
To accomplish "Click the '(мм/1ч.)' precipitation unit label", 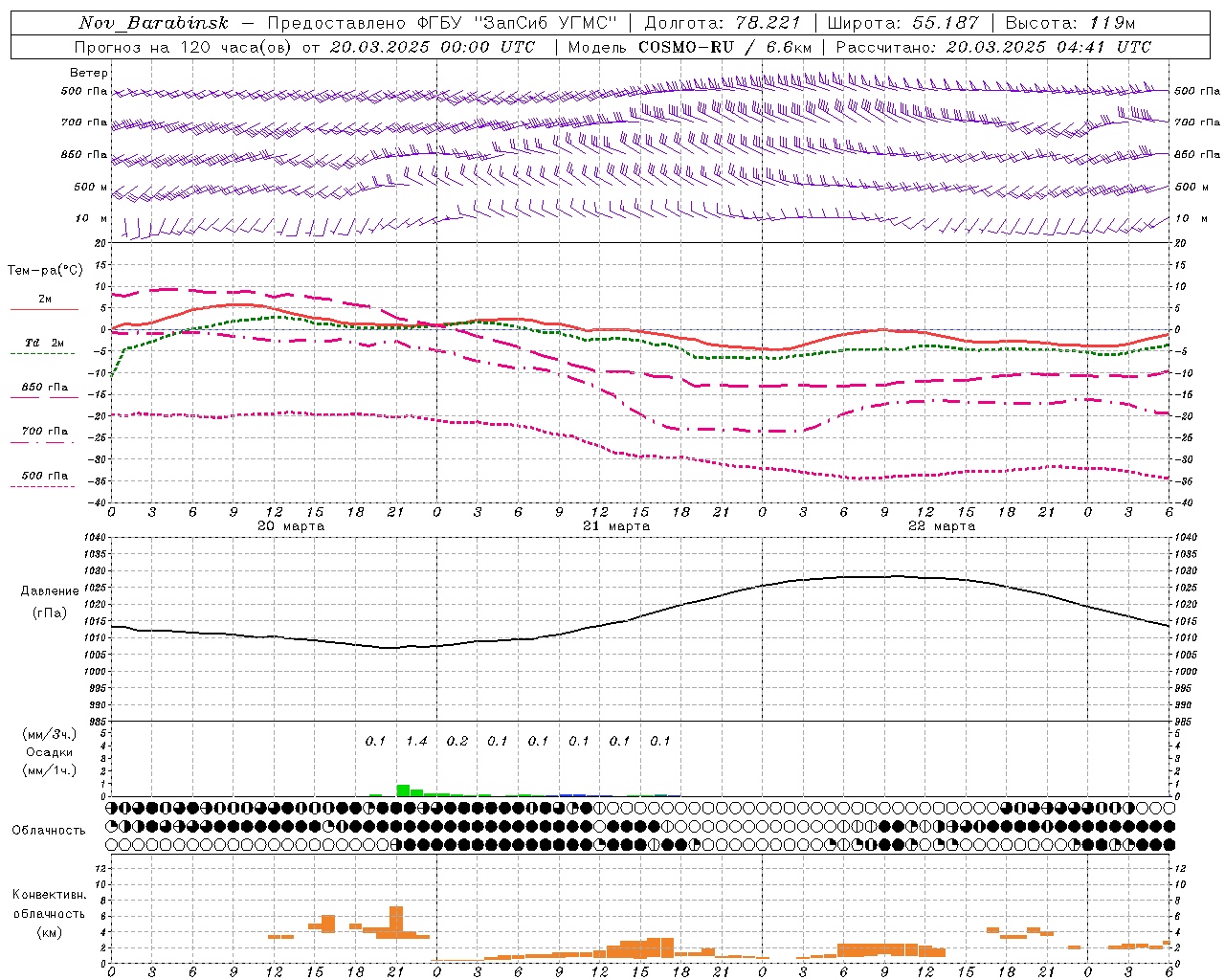I will (x=50, y=770).
